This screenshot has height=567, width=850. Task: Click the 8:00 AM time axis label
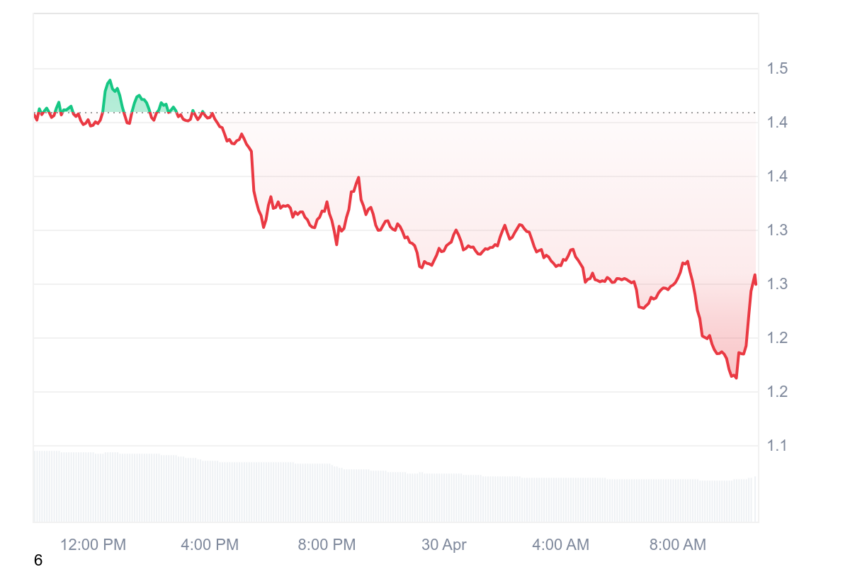pyautogui.click(x=678, y=544)
